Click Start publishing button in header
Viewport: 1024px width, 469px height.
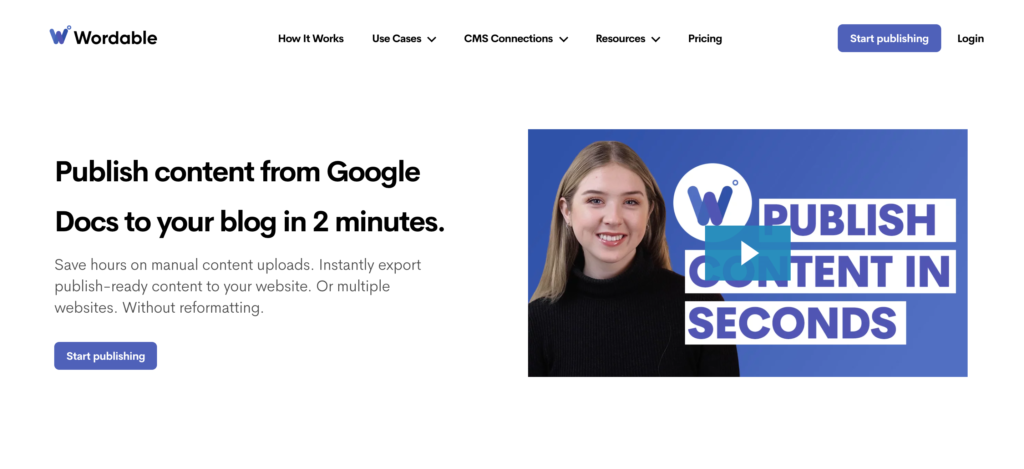coord(889,39)
